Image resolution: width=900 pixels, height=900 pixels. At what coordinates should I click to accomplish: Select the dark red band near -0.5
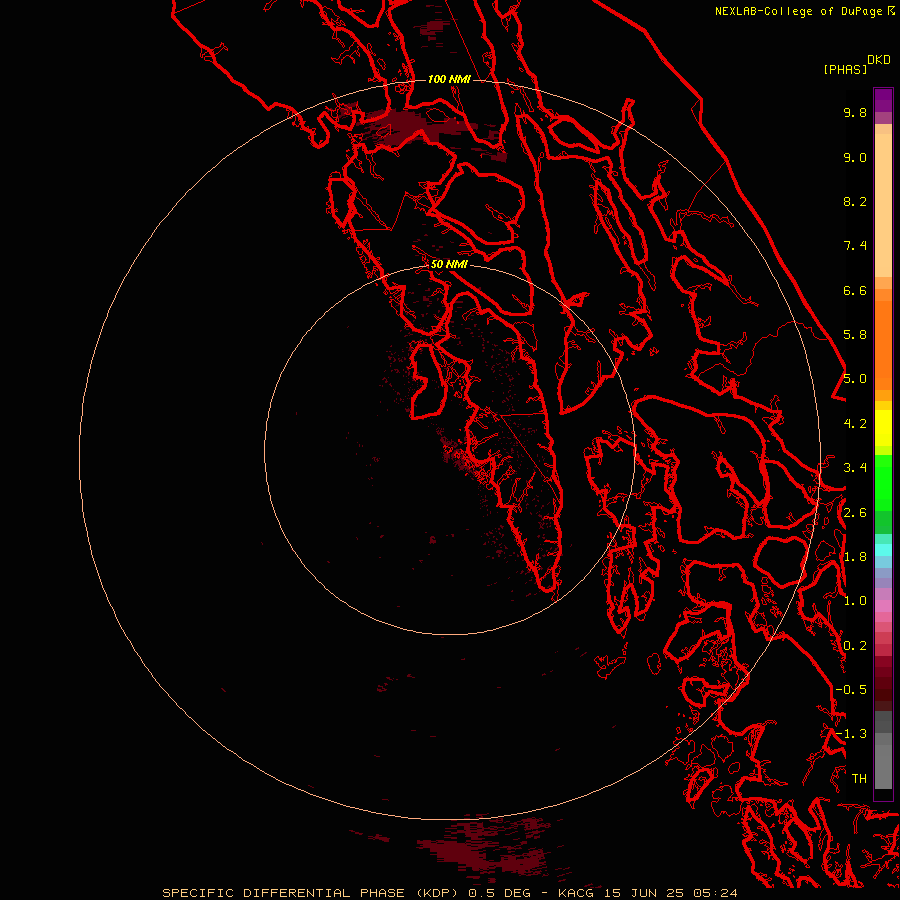coord(883,689)
